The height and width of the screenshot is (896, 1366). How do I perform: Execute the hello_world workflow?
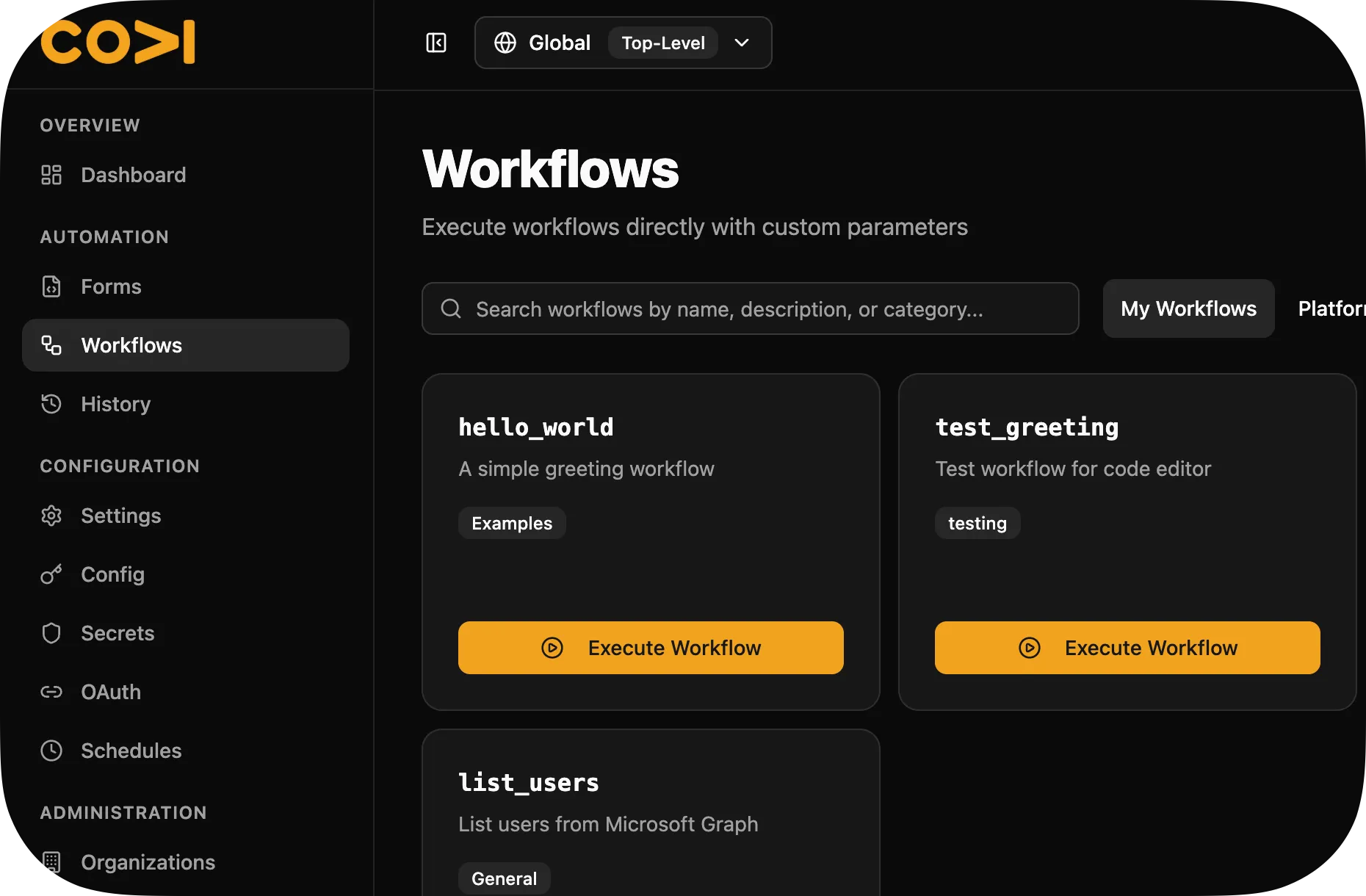(x=651, y=648)
